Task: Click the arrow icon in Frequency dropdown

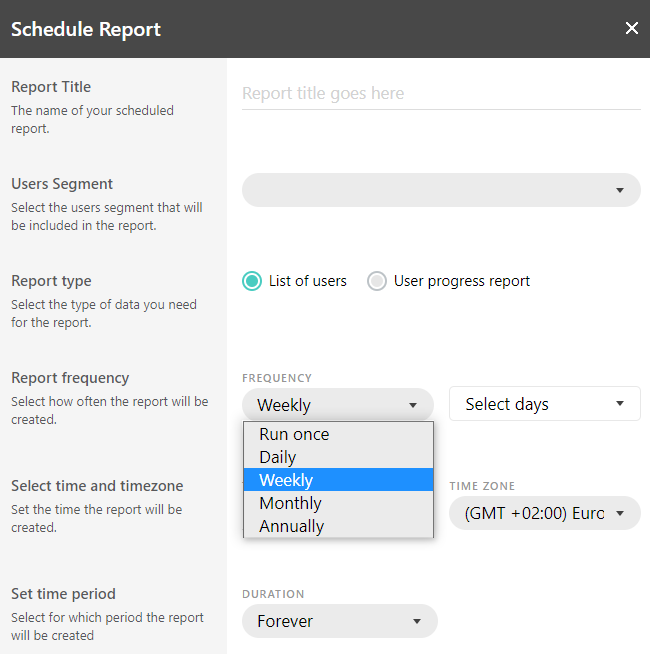Action: (x=412, y=405)
